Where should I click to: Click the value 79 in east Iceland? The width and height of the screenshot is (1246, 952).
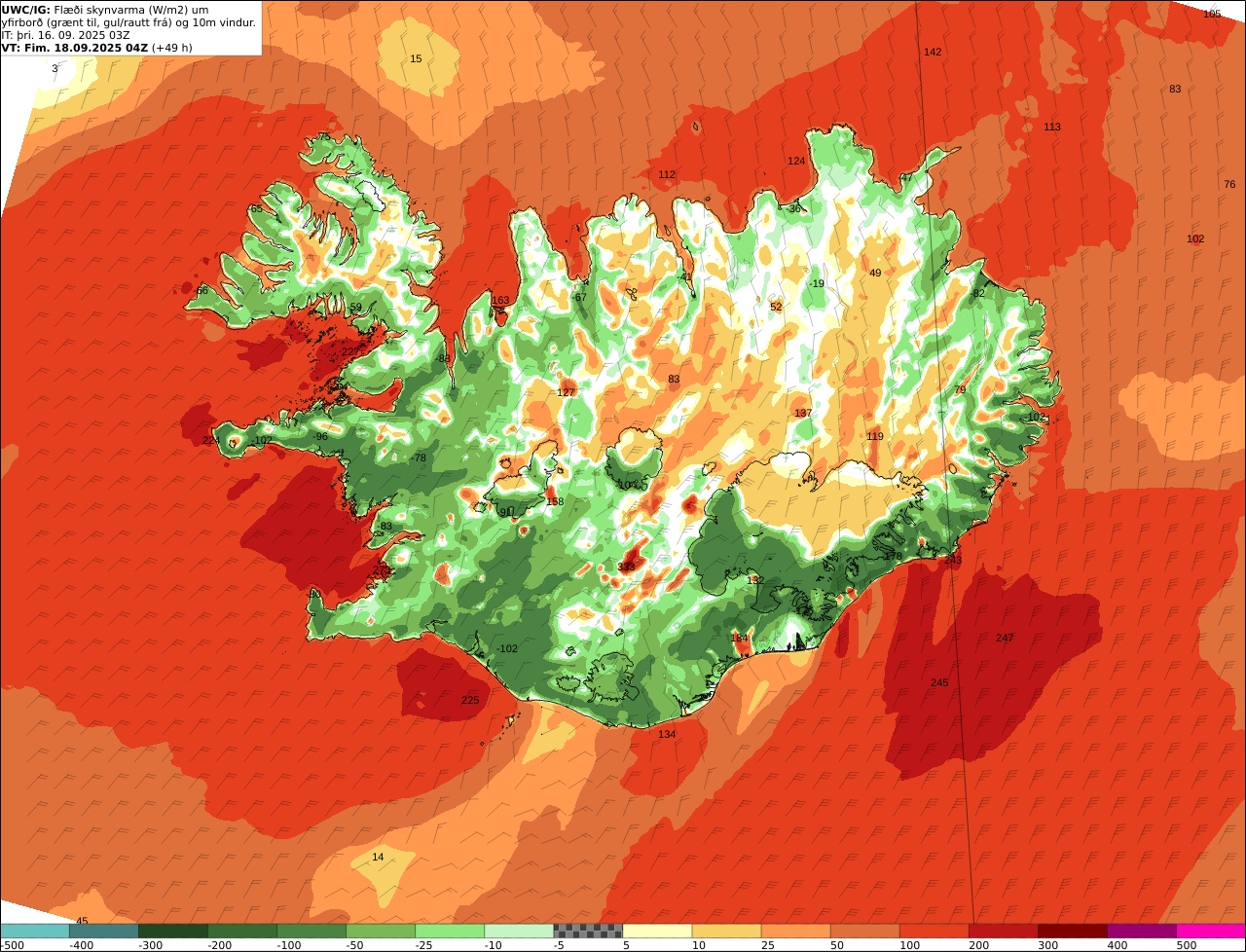point(960,390)
